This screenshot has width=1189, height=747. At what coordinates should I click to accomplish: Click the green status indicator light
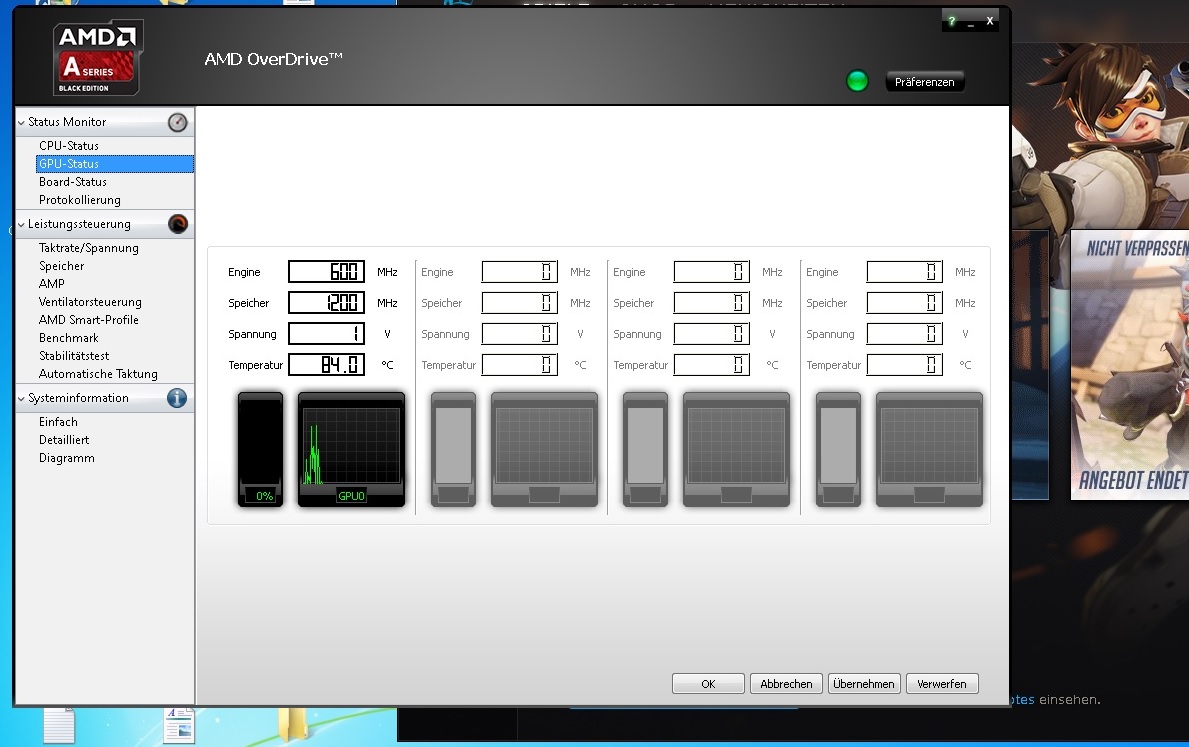[x=857, y=81]
